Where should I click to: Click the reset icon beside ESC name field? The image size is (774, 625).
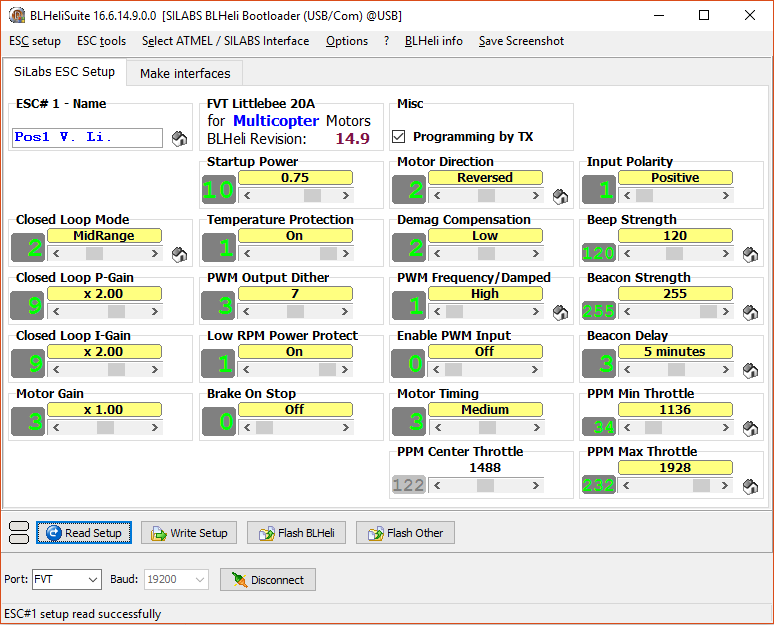tap(179, 139)
